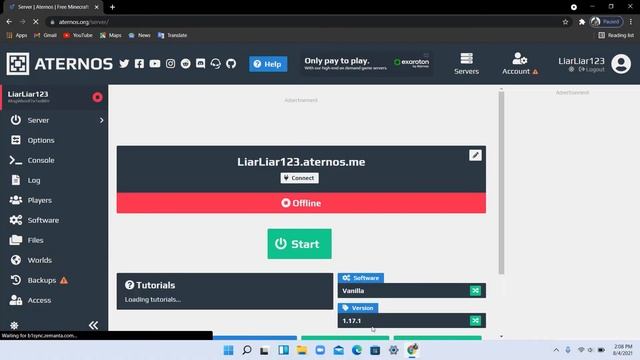Edit the server address pencil icon
The image size is (640, 360).
pos(475,155)
